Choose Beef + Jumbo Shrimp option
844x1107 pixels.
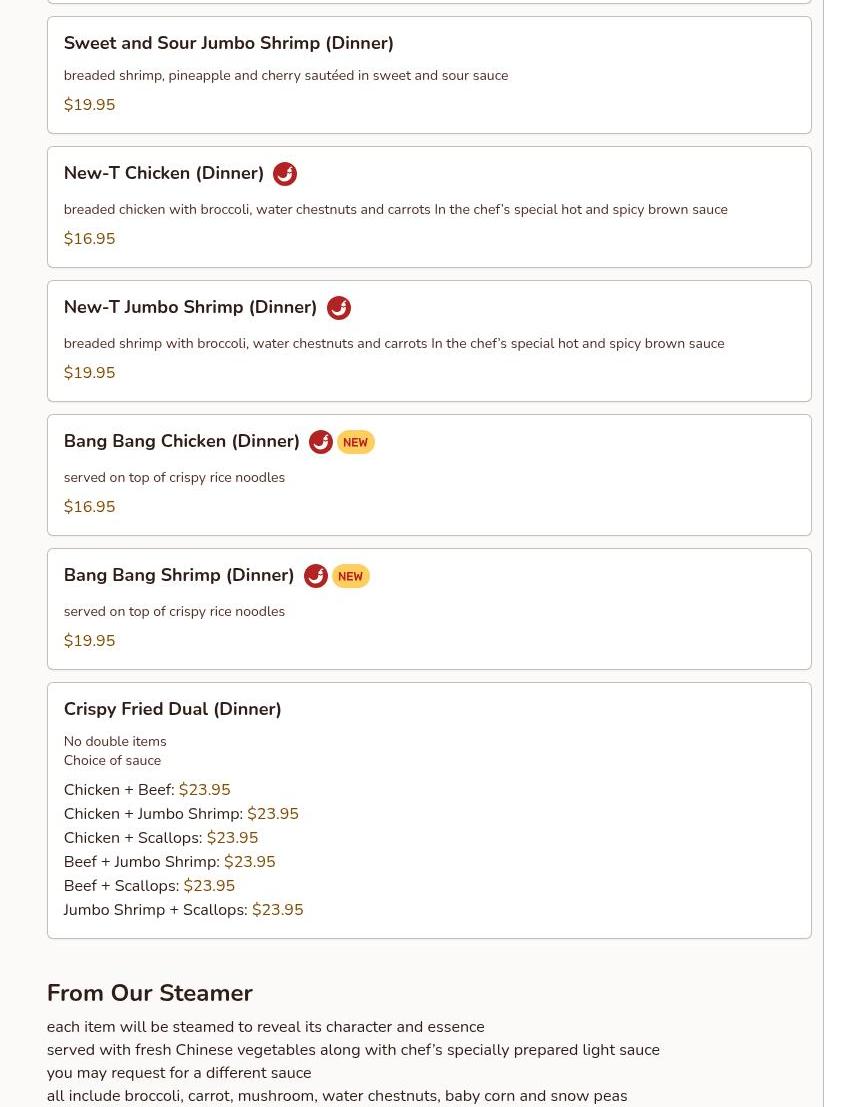tap(170, 861)
